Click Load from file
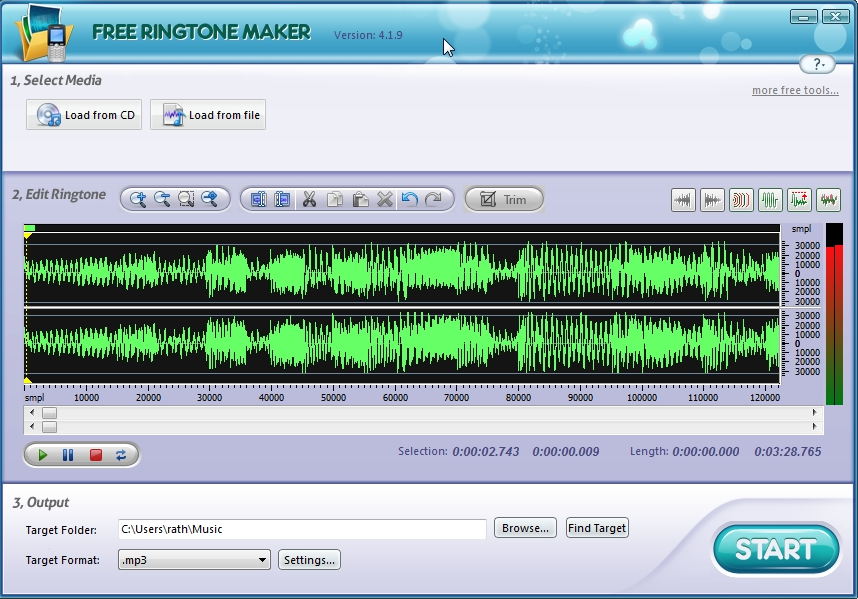 pos(208,115)
